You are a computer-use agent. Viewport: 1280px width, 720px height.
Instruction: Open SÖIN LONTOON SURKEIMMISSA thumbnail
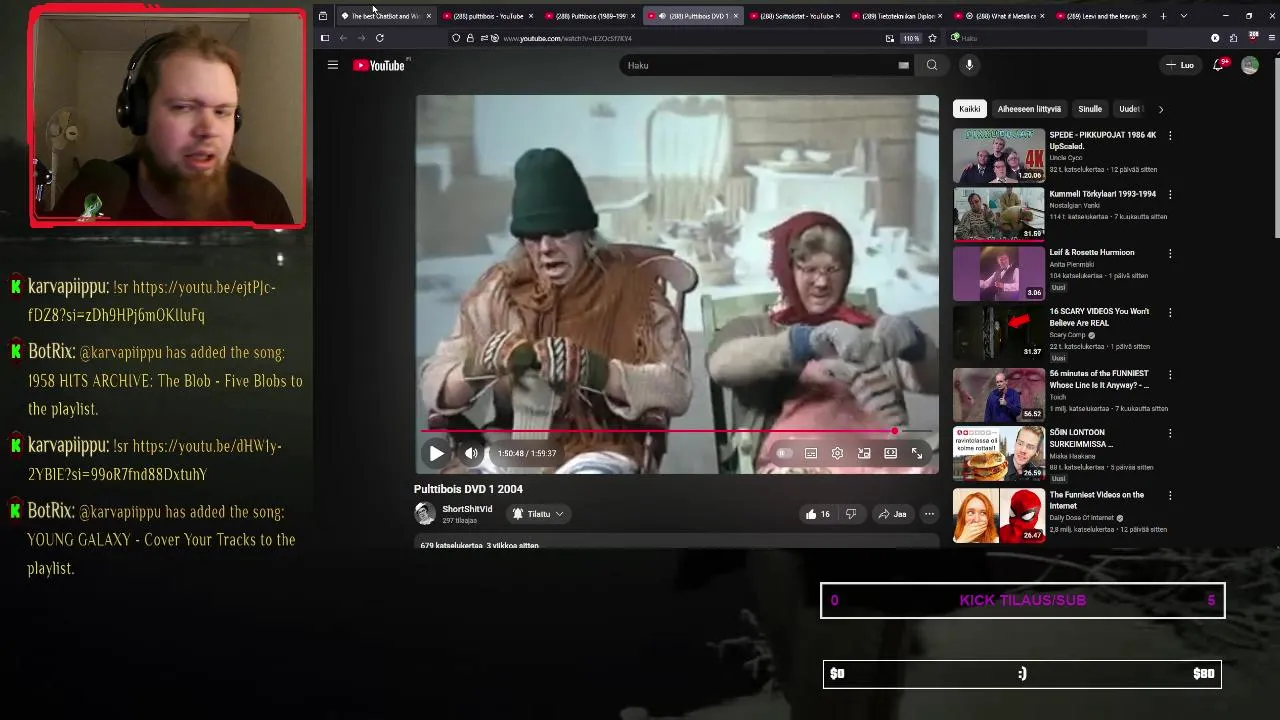tap(998, 453)
